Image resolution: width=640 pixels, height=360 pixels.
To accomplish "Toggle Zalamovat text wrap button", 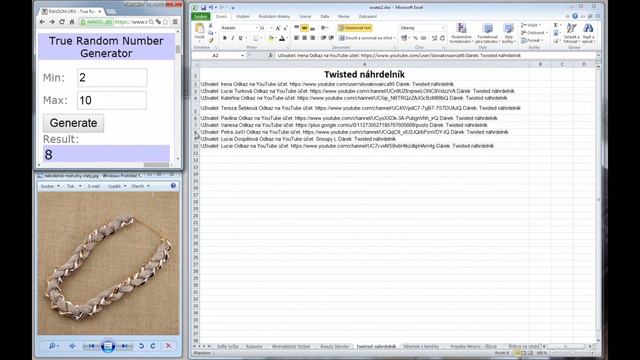I will pyautogui.click(x=355, y=28).
